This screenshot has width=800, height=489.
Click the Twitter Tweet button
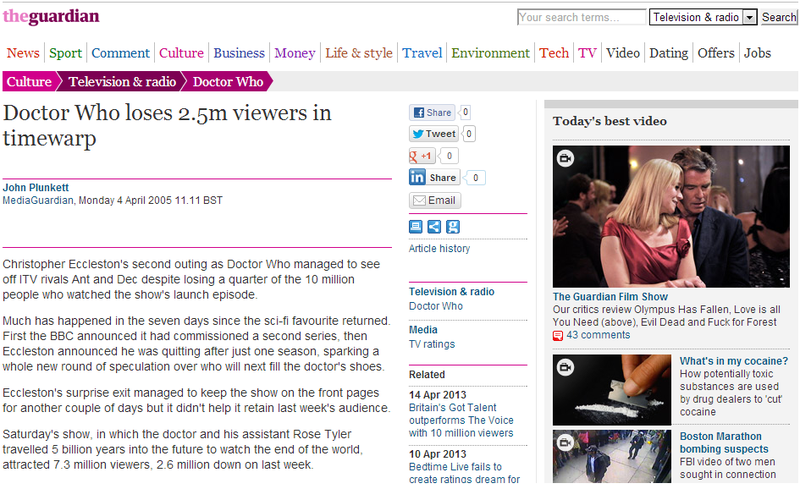(434, 134)
